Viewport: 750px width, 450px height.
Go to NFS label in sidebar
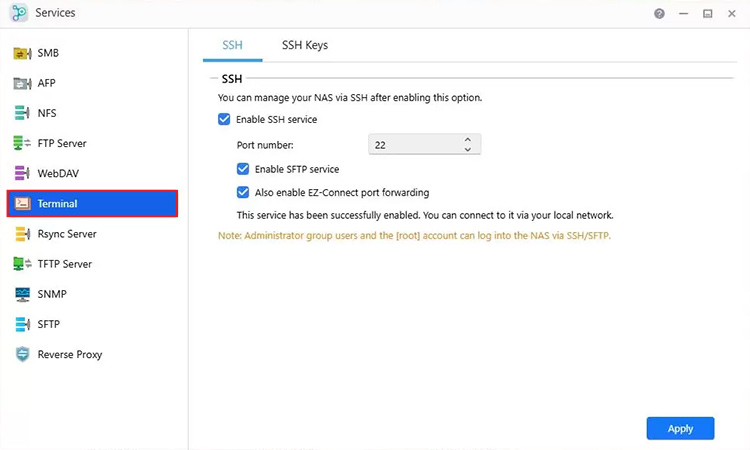click(x=47, y=113)
